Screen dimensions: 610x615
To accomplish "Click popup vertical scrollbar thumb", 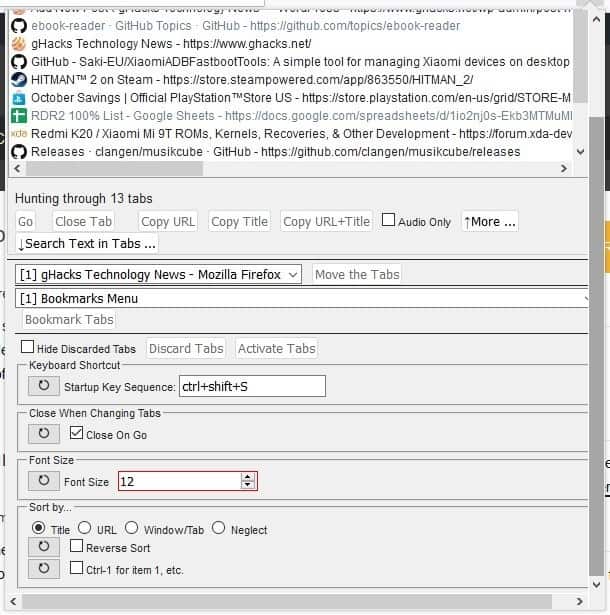I will (x=596, y=345).
